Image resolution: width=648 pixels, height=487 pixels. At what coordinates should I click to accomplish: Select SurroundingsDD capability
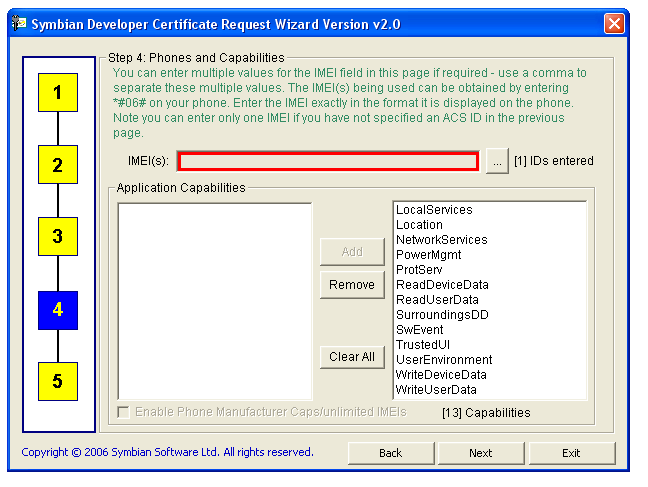coord(442,315)
